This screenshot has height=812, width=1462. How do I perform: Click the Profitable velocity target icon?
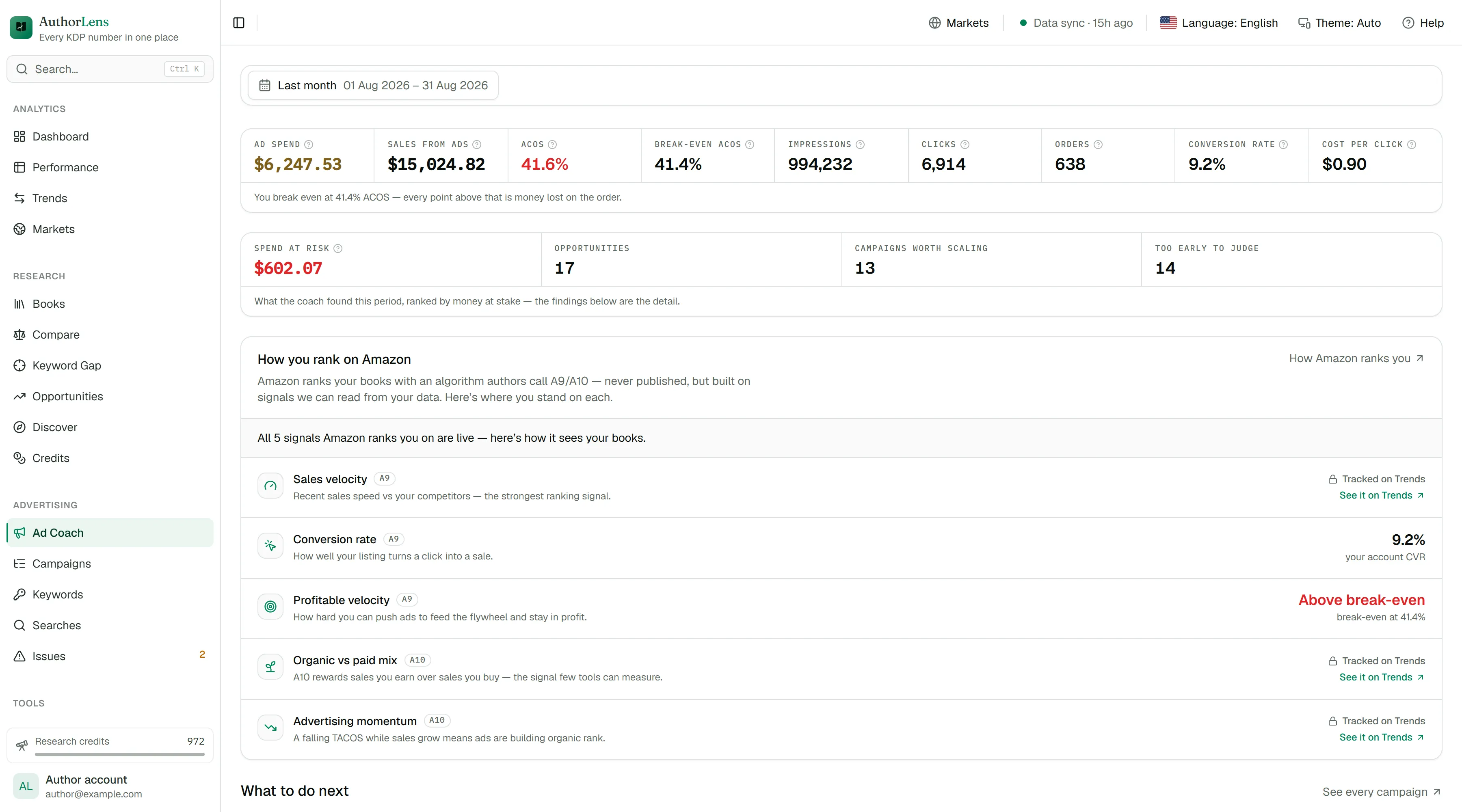pyautogui.click(x=270, y=607)
